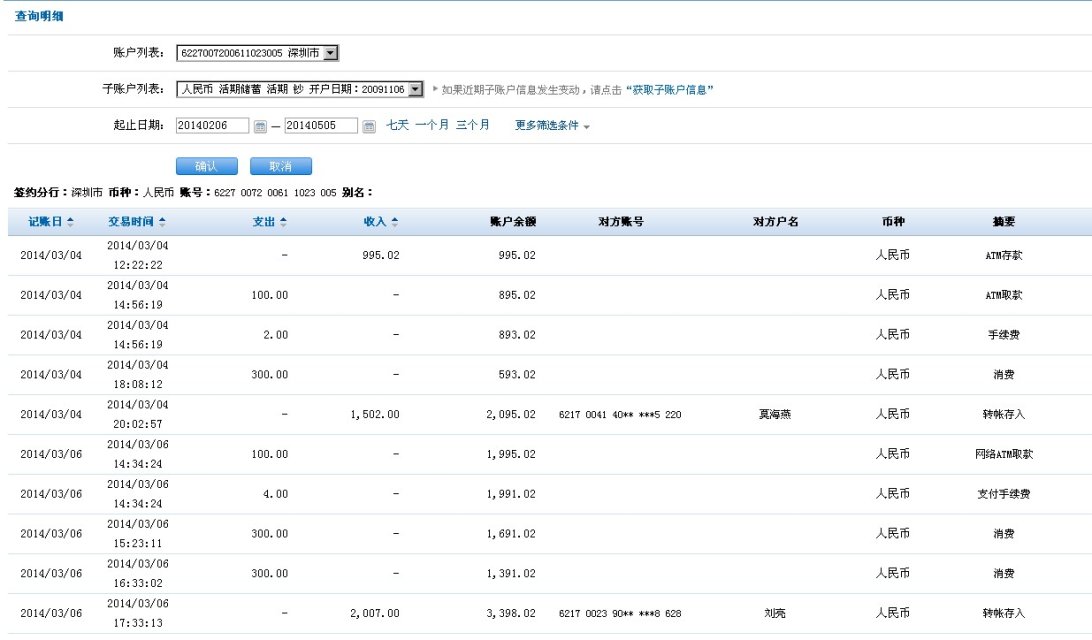Click the sort arrows beside 记账日
Viewport: 1092px width, 640px height.
click(x=77, y=222)
